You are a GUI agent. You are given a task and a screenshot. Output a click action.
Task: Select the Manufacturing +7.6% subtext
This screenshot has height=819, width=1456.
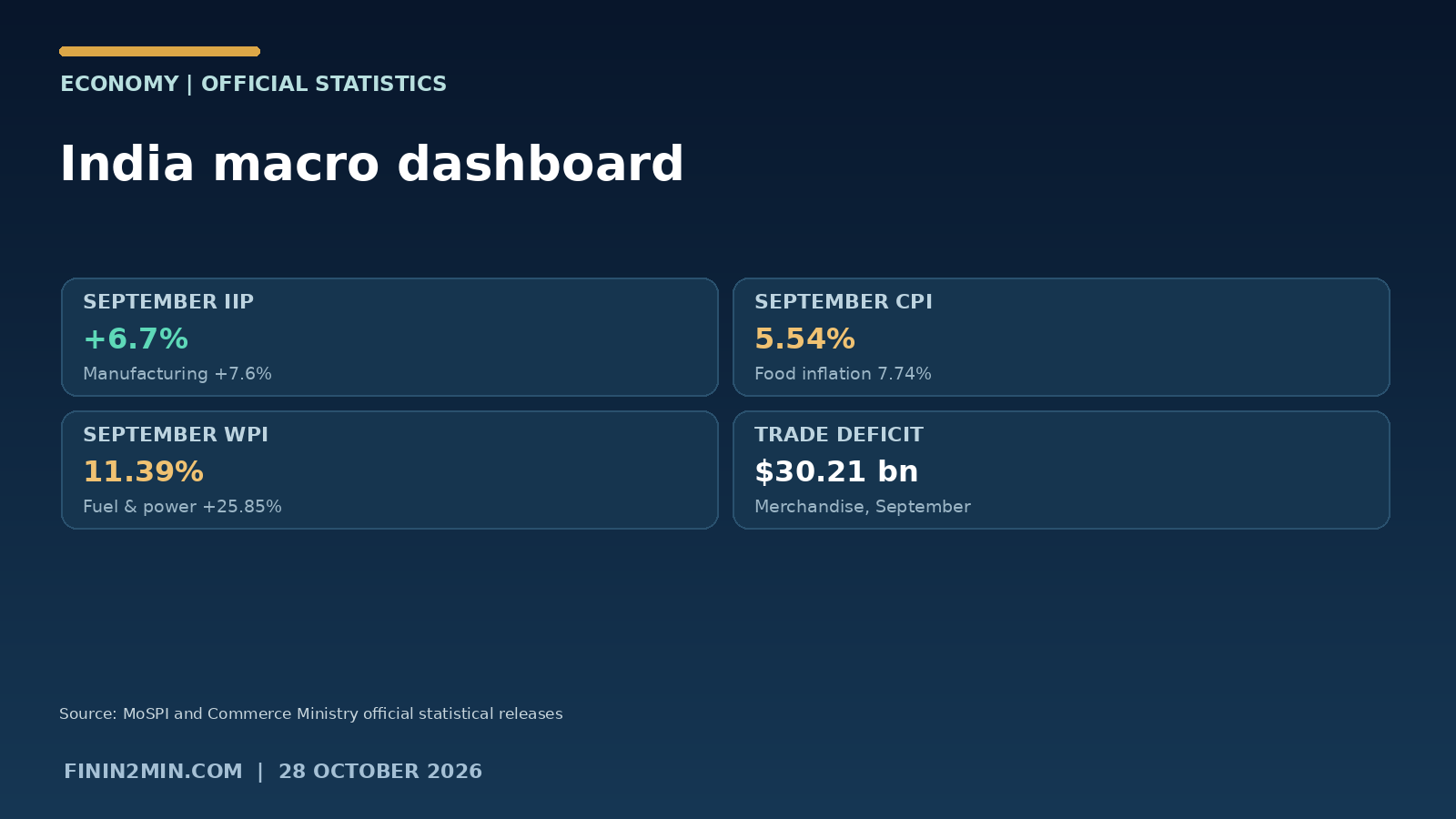(177, 374)
